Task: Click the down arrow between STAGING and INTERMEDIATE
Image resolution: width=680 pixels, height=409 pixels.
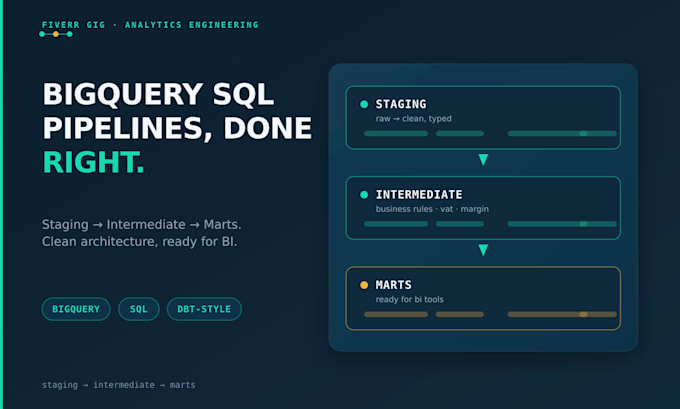Action: click(483, 160)
